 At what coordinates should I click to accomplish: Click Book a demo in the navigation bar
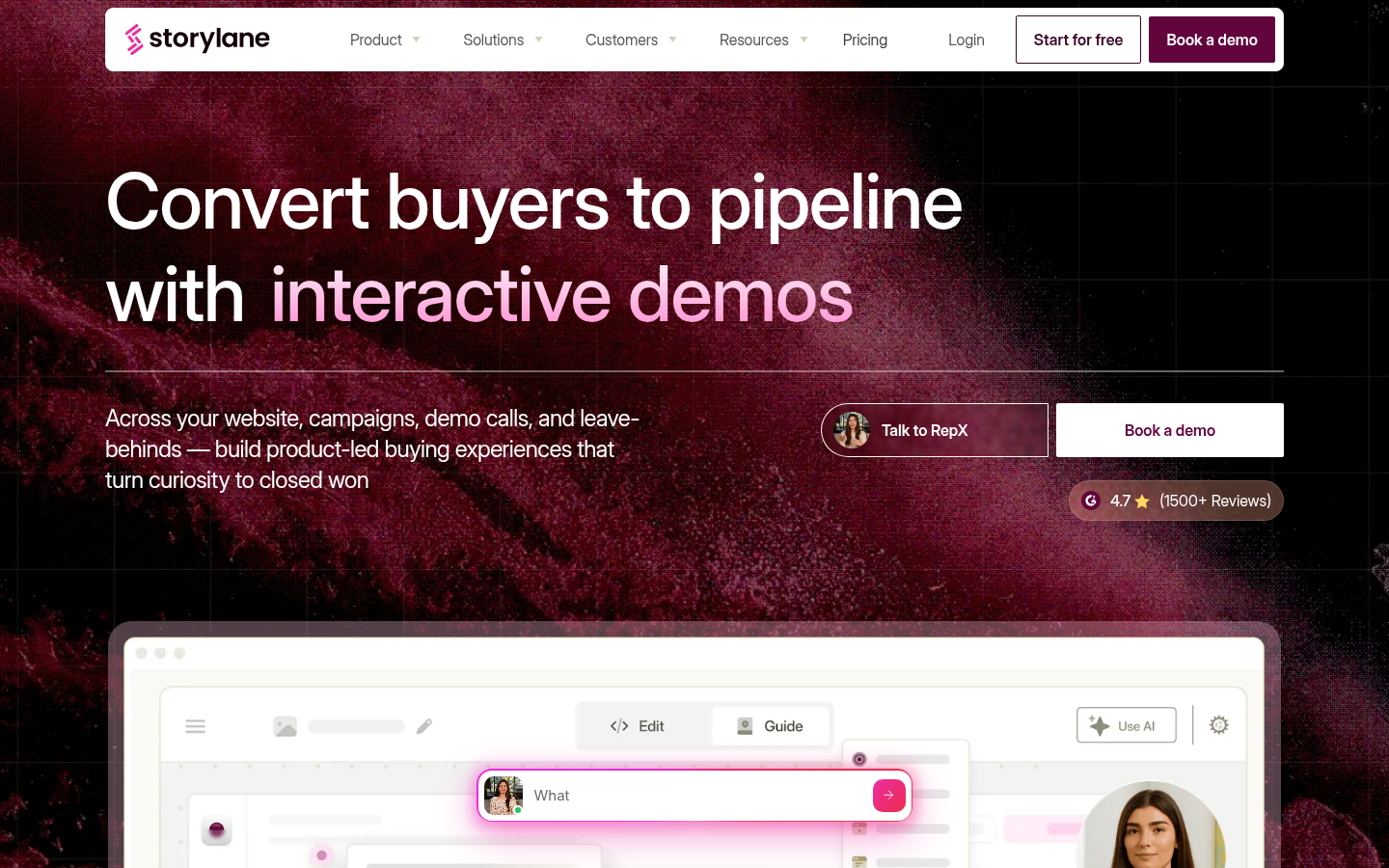coord(1212,40)
